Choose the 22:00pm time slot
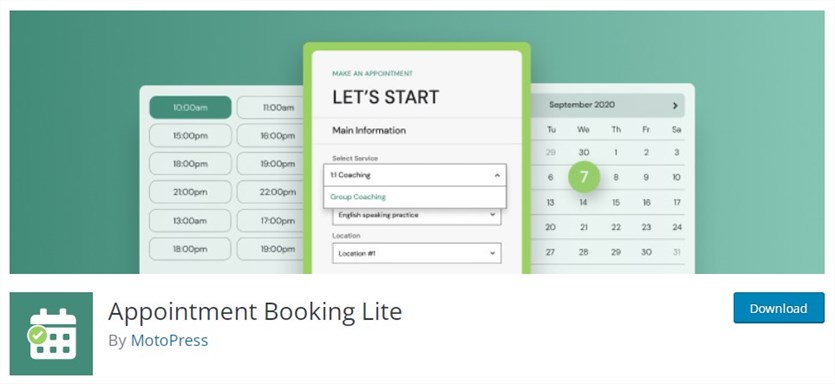835x384 pixels. point(271,192)
